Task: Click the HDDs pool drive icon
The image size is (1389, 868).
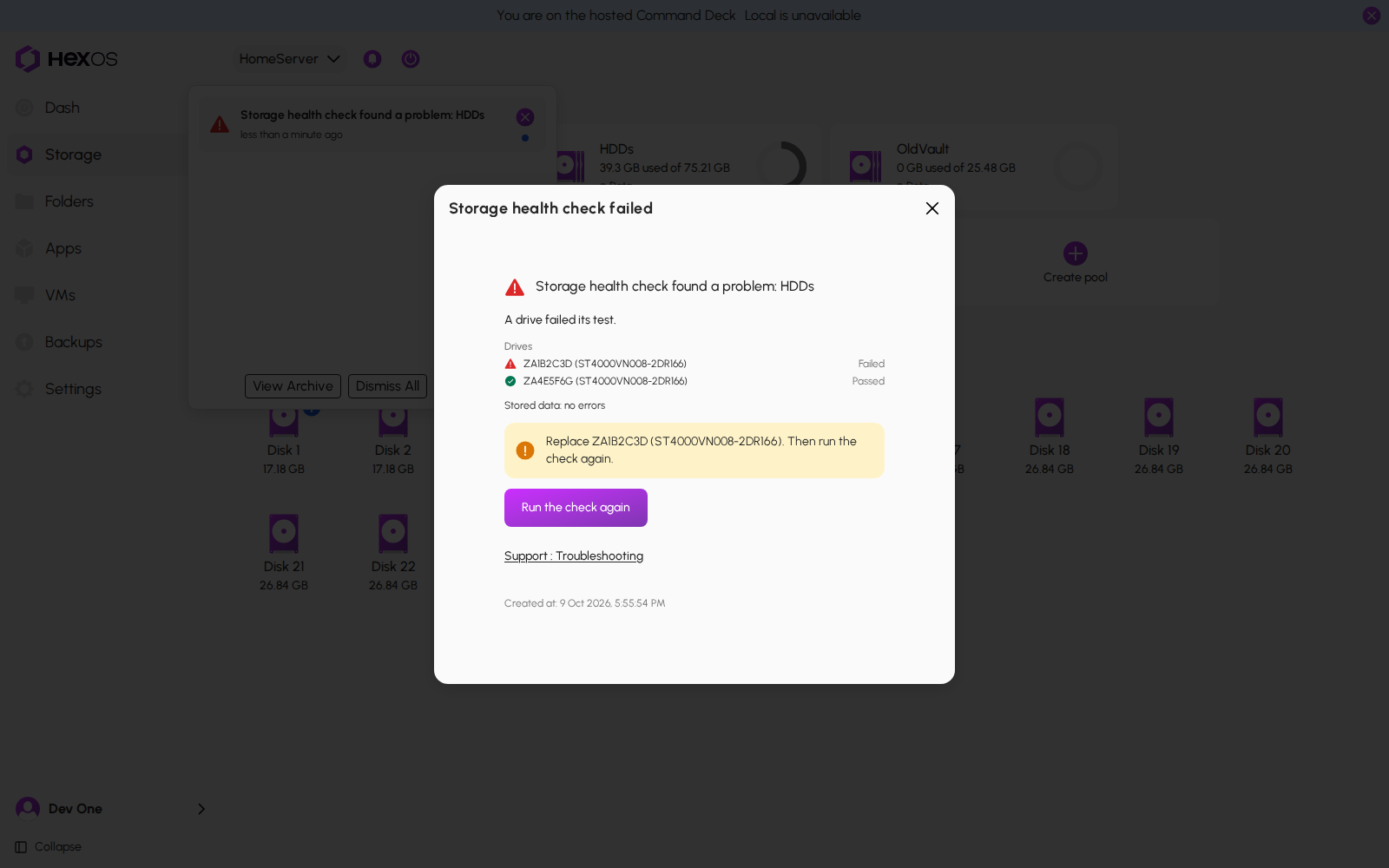Action: pyautogui.click(x=569, y=166)
